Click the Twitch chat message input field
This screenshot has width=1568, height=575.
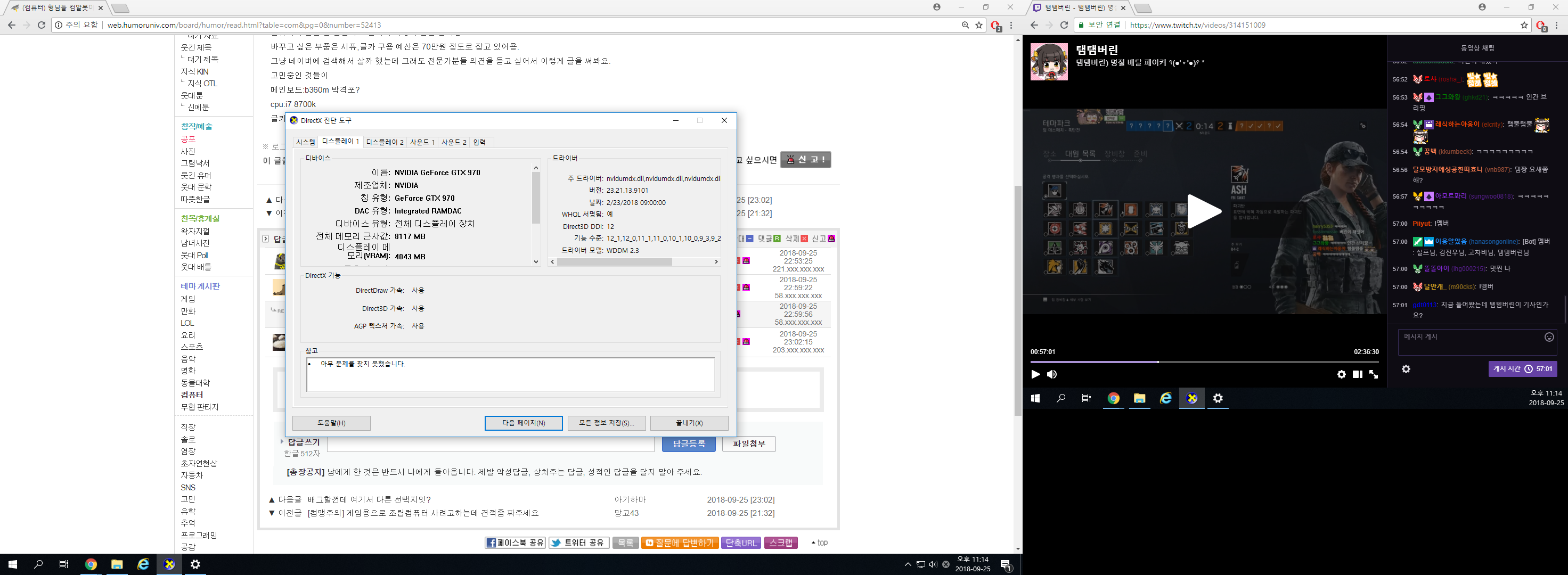[1477, 342]
